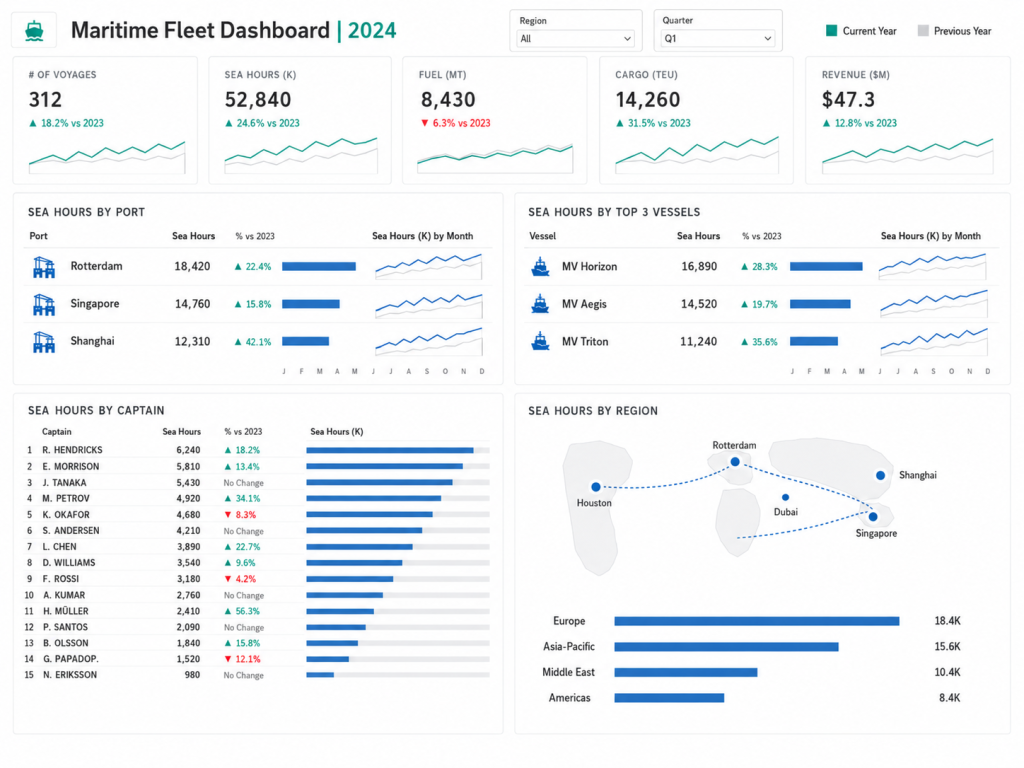Open the Quarter dropdown set to Q1
This screenshot has width=1024, height=768.
pos(717,39)
